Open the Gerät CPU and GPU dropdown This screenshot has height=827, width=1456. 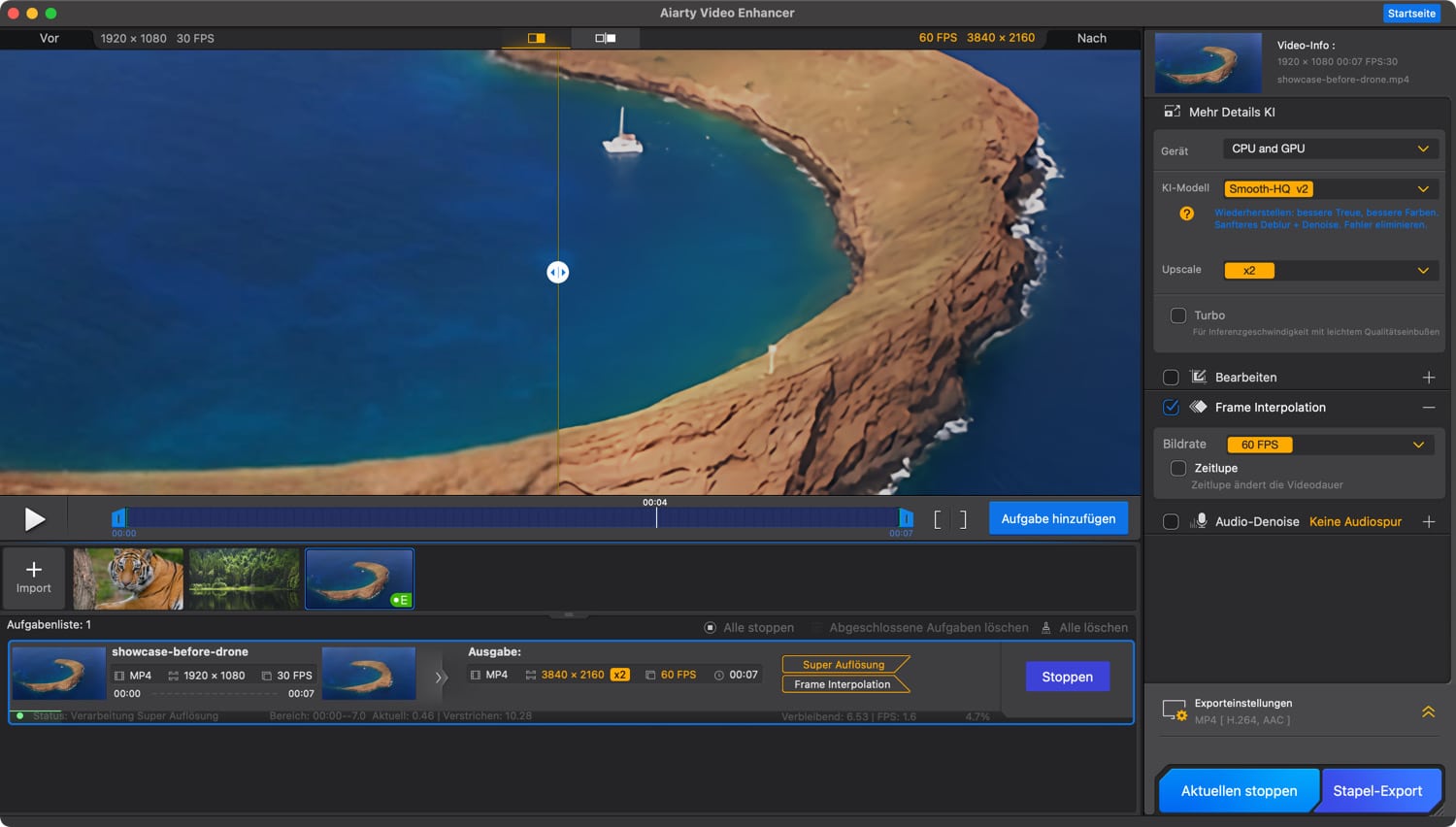(x=1329, y=149)
